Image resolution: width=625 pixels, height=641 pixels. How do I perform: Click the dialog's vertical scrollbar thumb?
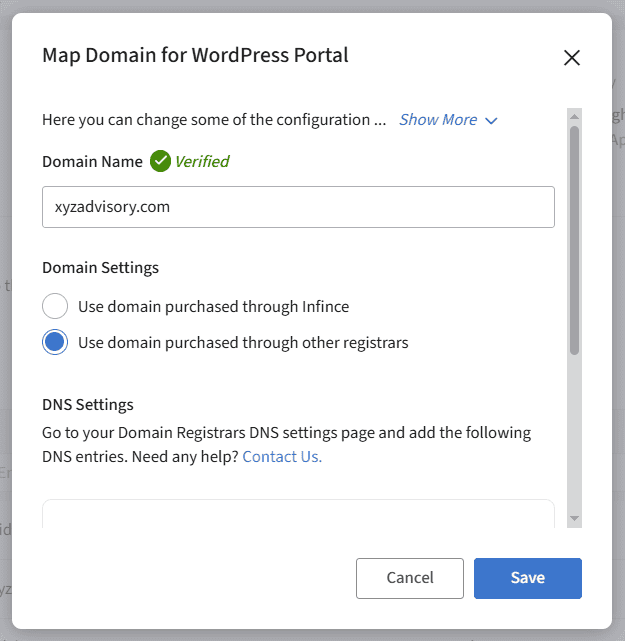(x=574, y=240)
